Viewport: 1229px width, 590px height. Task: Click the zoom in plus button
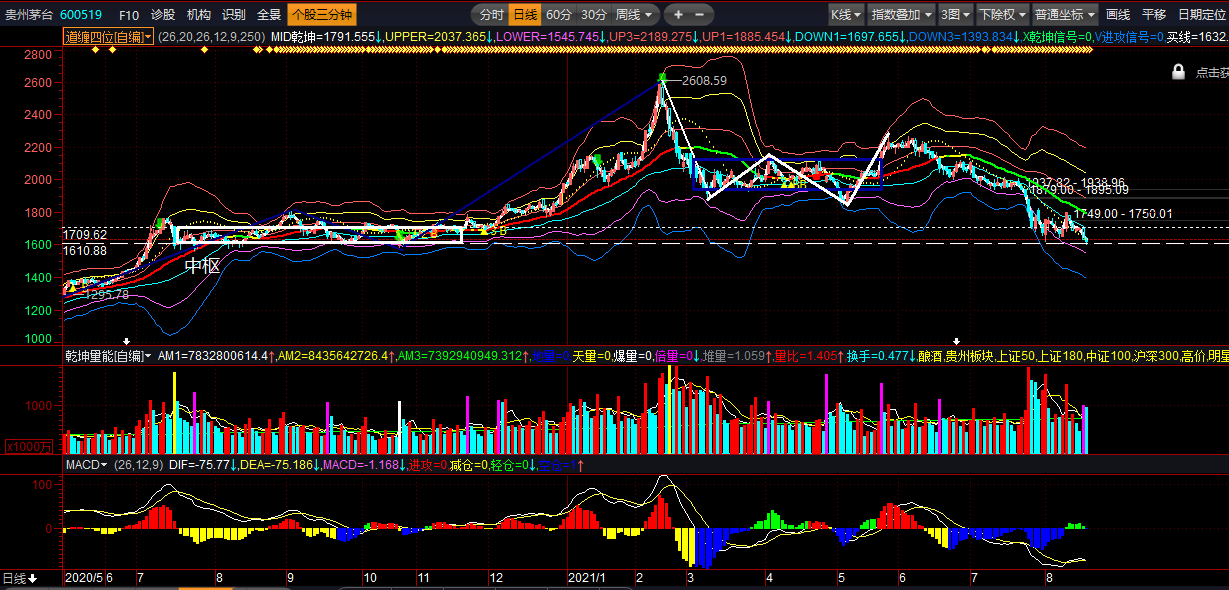pyautogui.click(x=679, y=15)
